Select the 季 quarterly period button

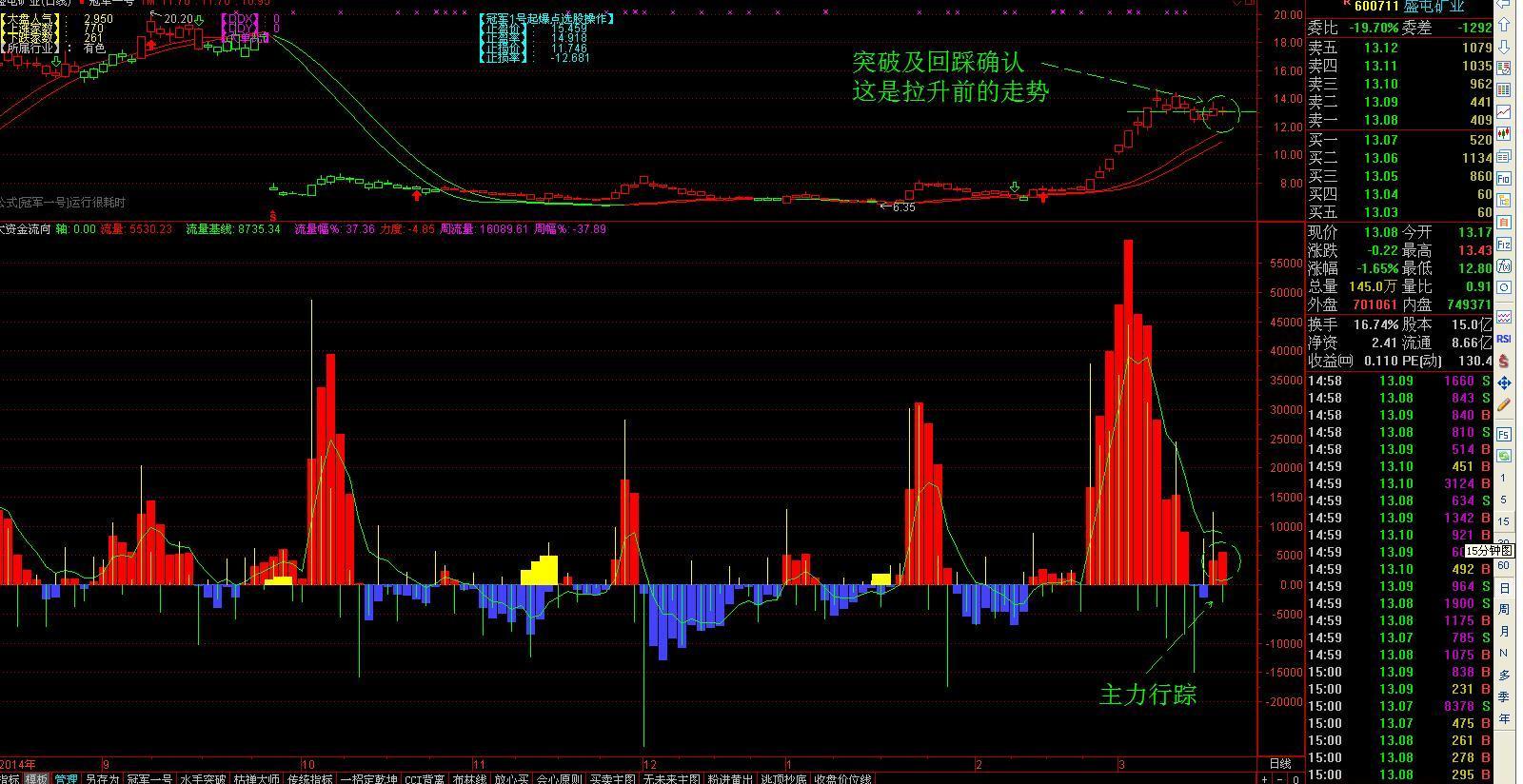tap(1504, 696)
